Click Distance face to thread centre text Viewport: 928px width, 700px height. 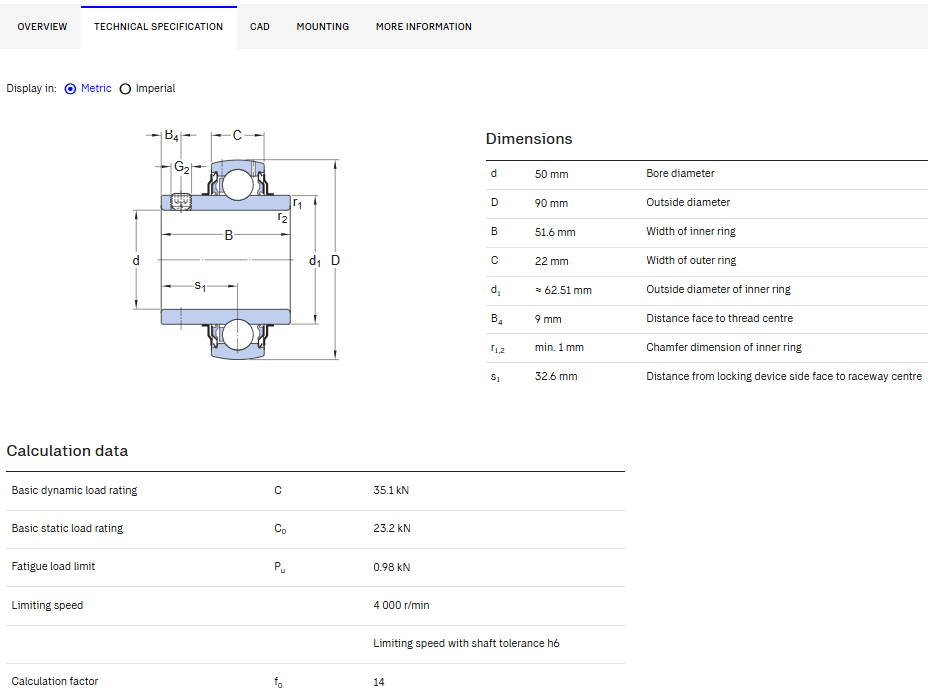point(720,318)
